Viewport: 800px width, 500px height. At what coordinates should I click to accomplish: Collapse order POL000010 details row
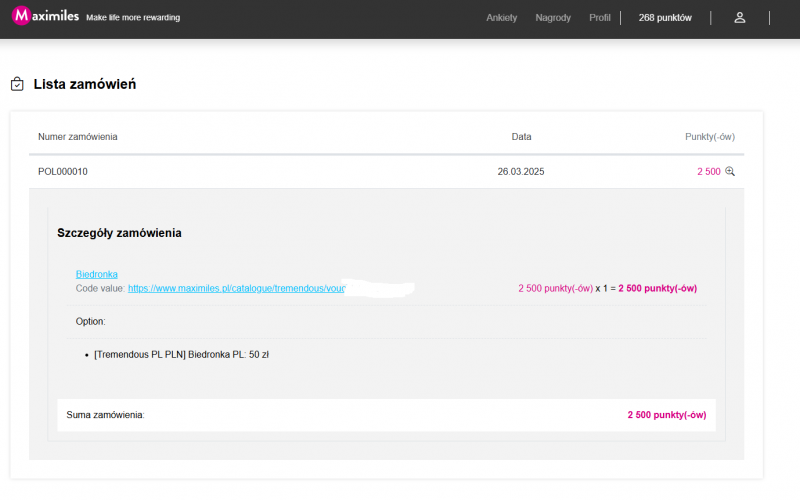63,172
